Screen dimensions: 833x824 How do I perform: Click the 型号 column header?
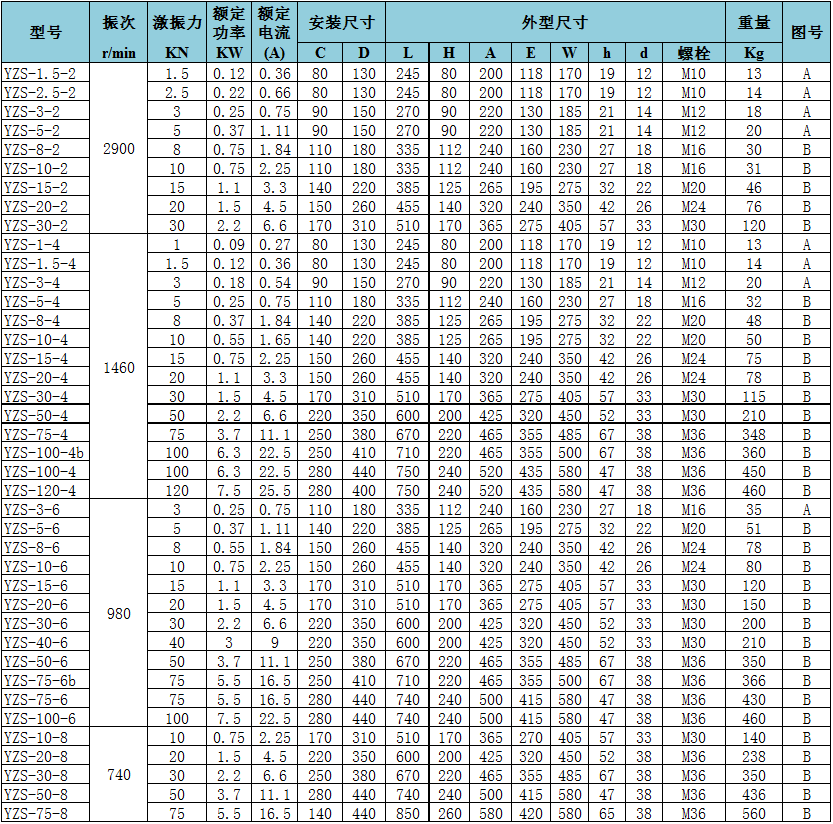46,32
